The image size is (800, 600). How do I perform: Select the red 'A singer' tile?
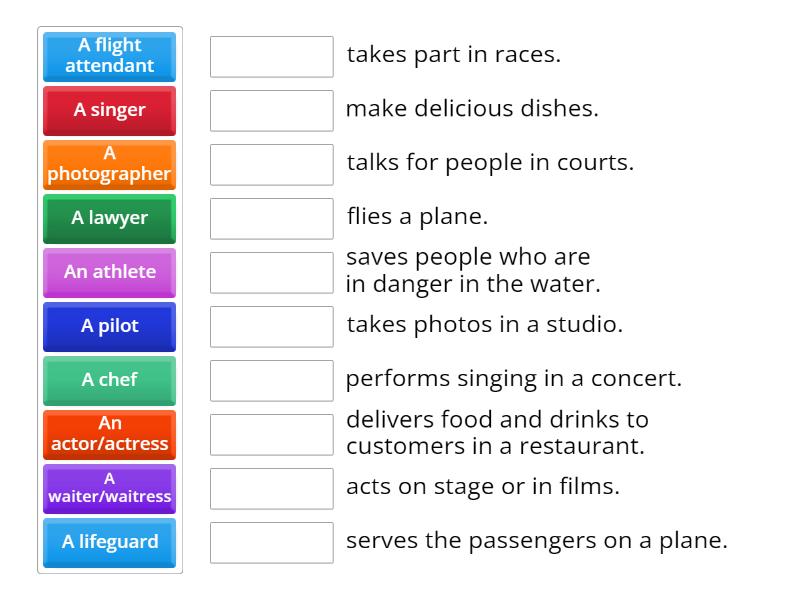(110, 110)
